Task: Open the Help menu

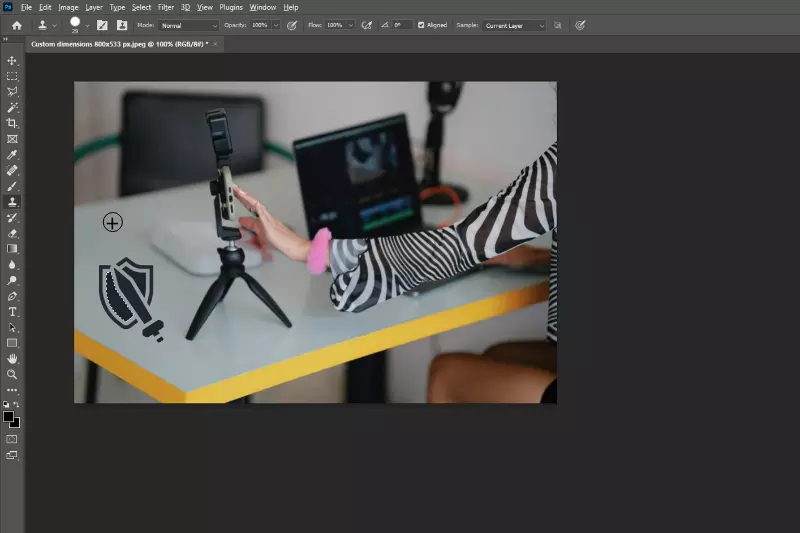Action: click(291, 8)
